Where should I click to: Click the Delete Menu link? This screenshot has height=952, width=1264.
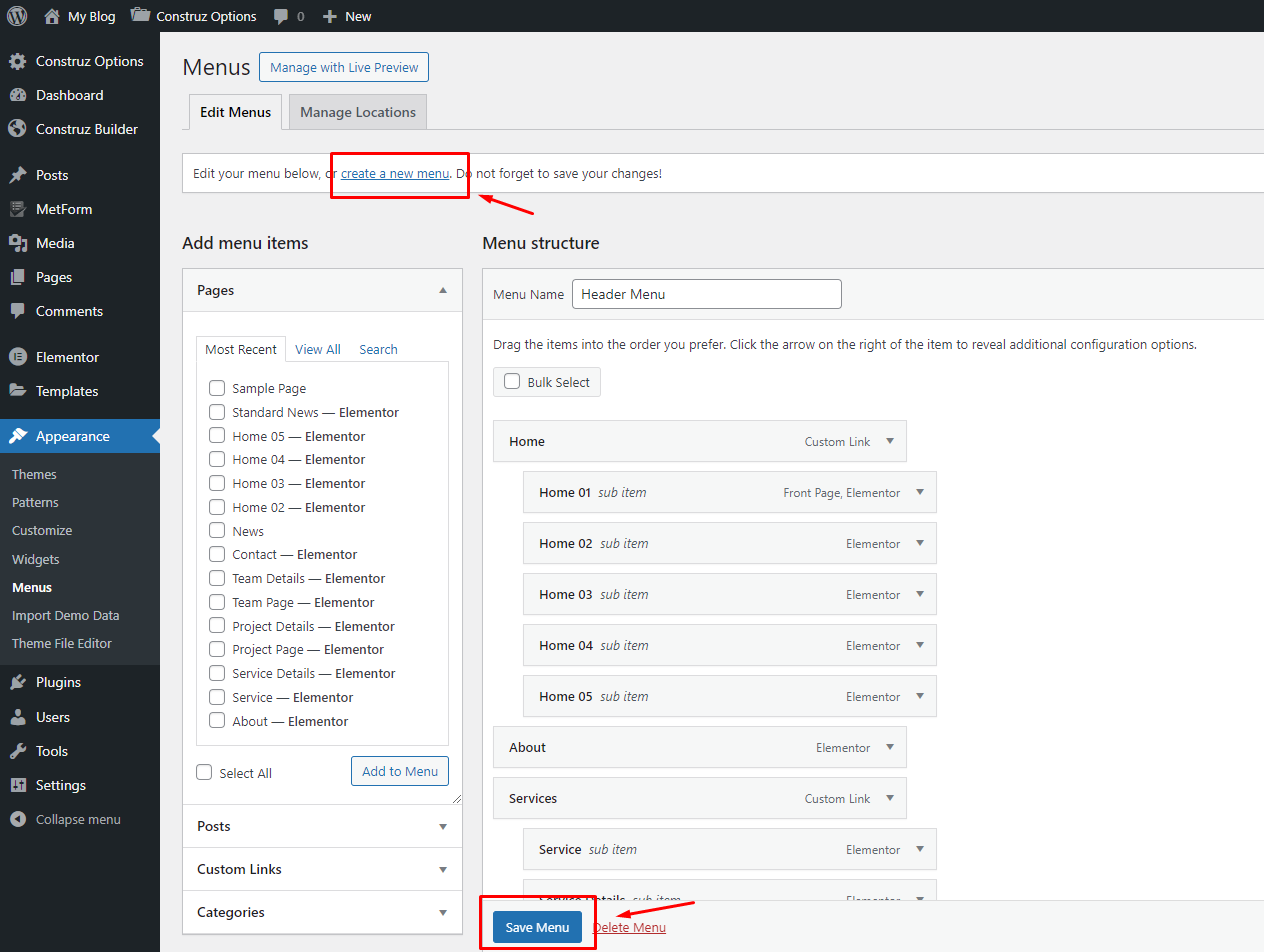[x=629, y=927]
